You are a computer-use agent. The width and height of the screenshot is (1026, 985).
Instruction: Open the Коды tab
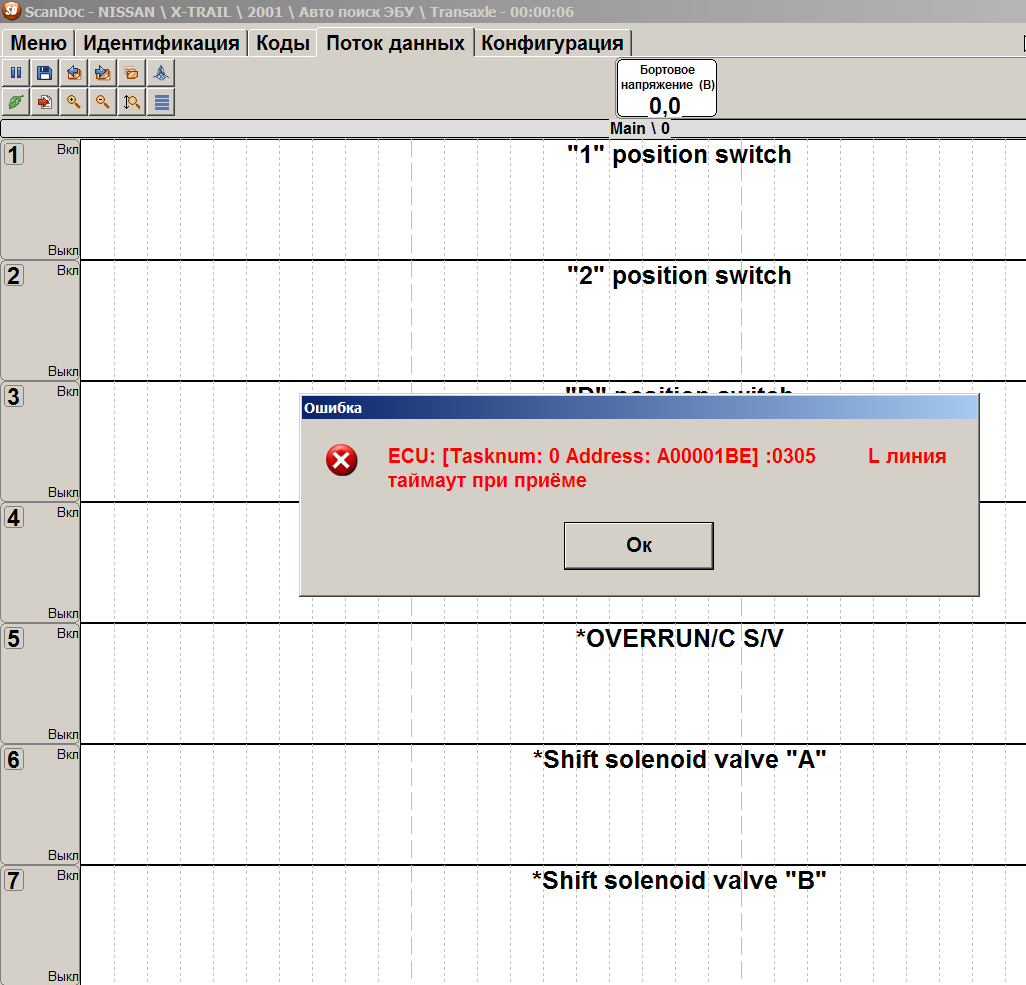283,43
